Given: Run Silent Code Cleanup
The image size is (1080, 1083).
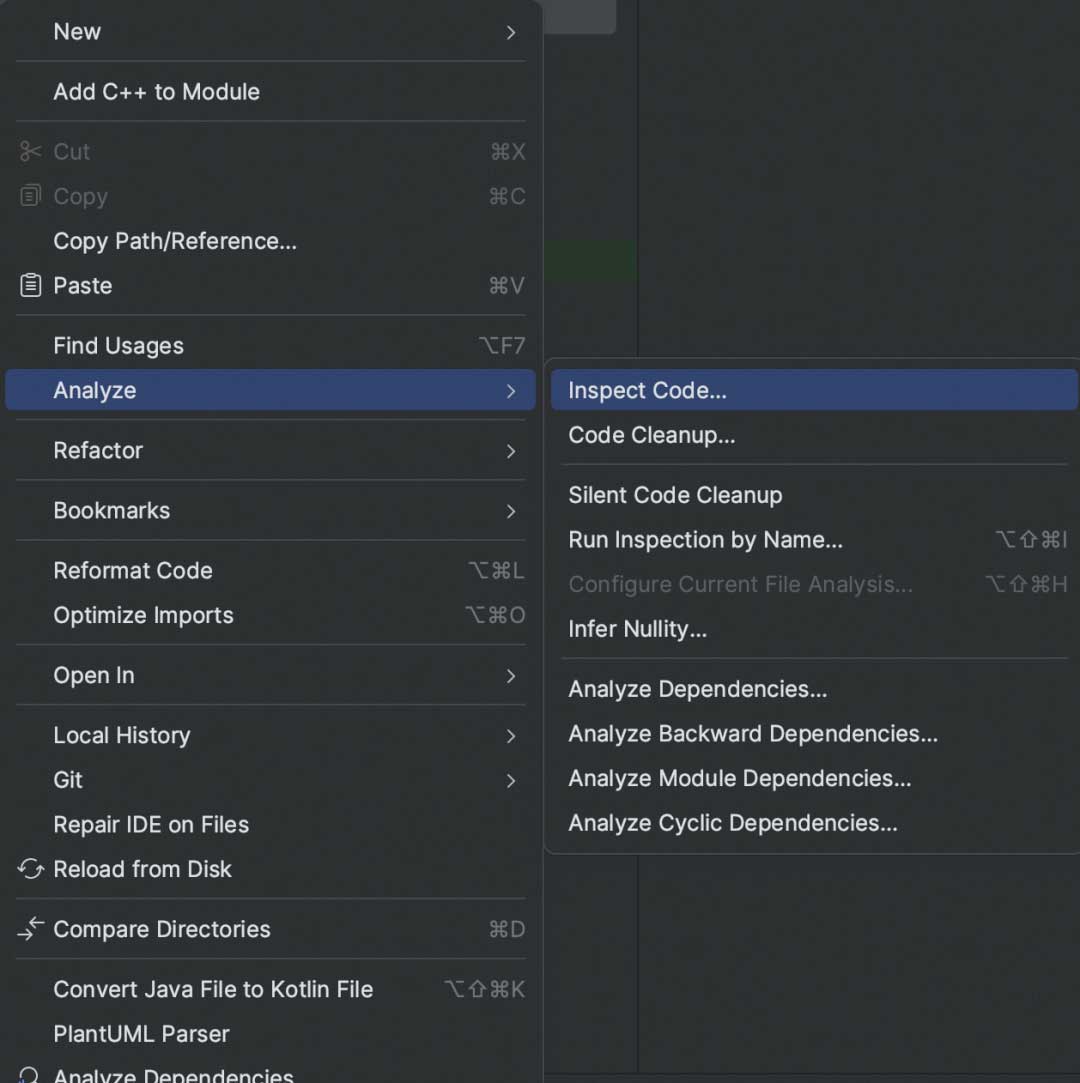Looking at the screenshot, I should 675,495.
